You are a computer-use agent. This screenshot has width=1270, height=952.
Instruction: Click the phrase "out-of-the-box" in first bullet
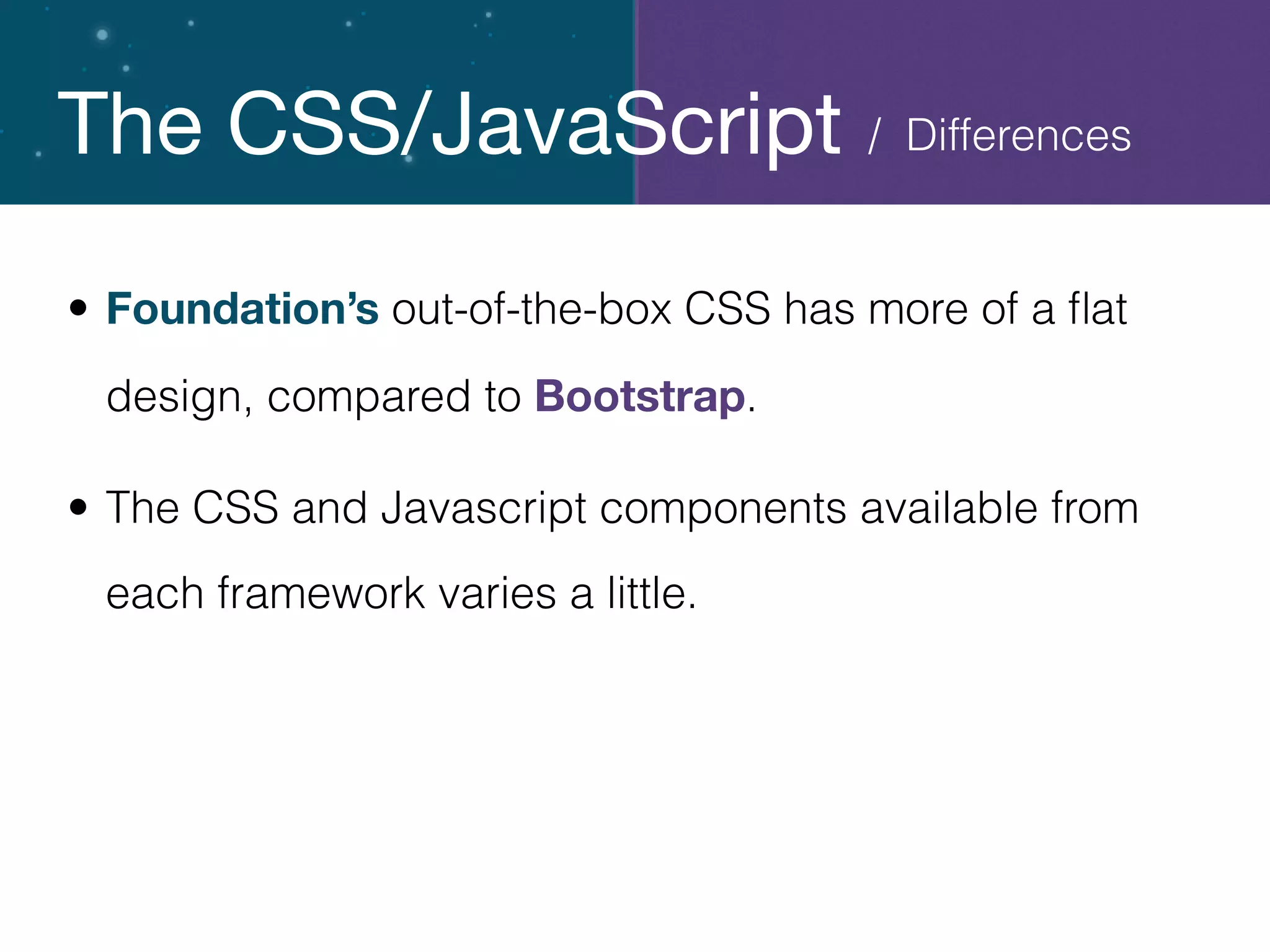[x=531, y=309]
